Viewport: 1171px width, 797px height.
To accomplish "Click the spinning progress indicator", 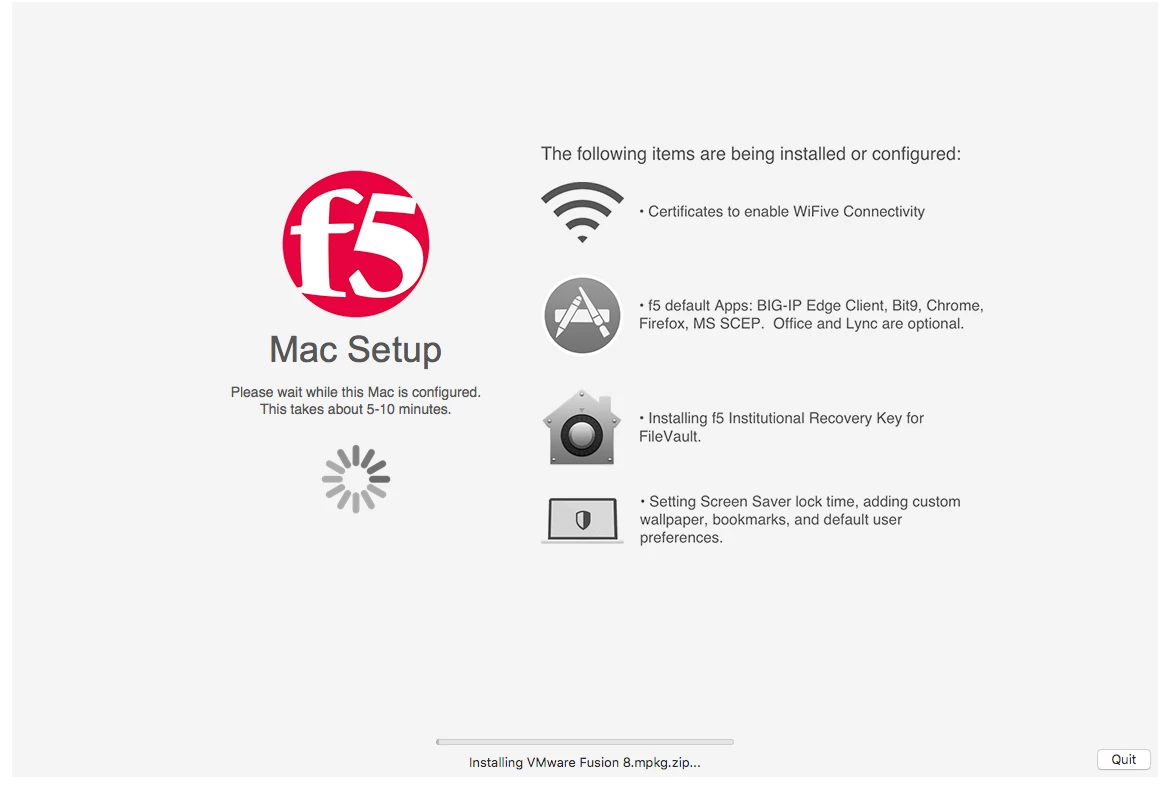I will click(356, 479).
